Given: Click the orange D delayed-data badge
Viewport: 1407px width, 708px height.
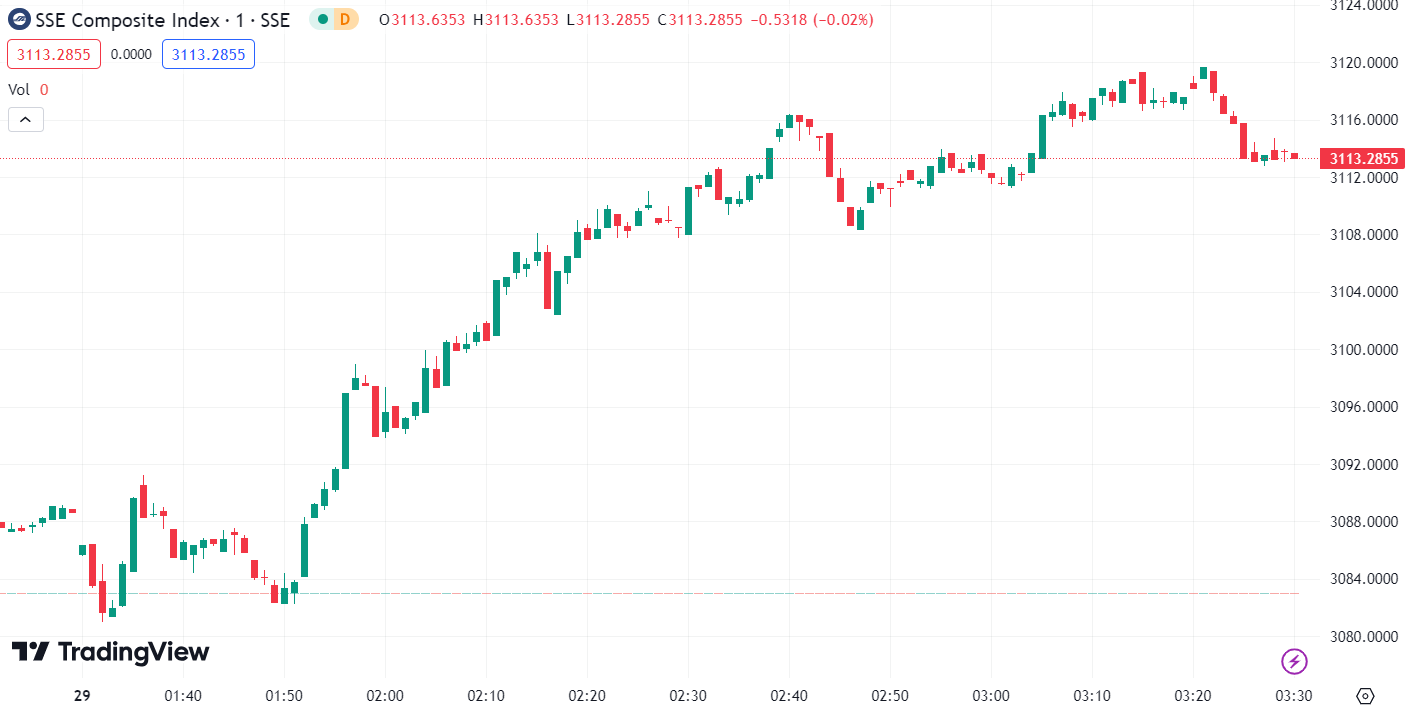Looking at the screenshot, I should tap(345, 19).
